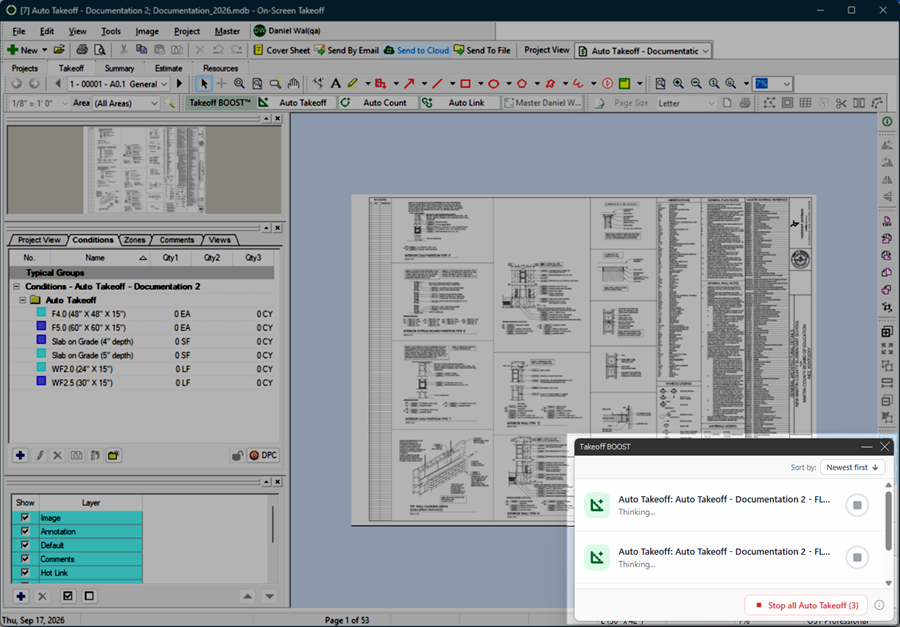Image resolution: width=900 pixels, height=627 pixels.
Task: Select the red Line annotation tool
Action: 437,84
